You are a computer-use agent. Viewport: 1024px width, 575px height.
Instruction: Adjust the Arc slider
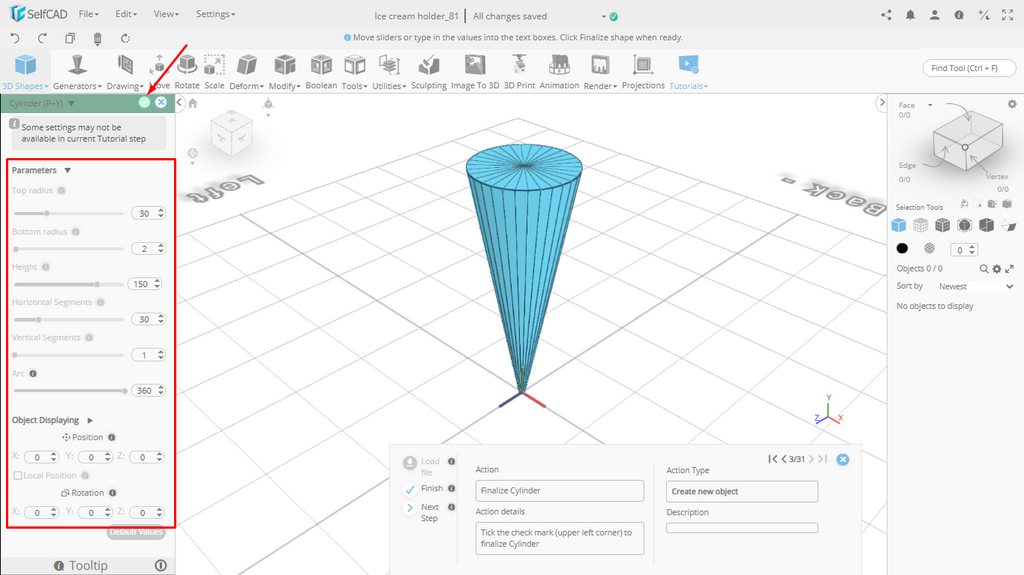point(69,390)
